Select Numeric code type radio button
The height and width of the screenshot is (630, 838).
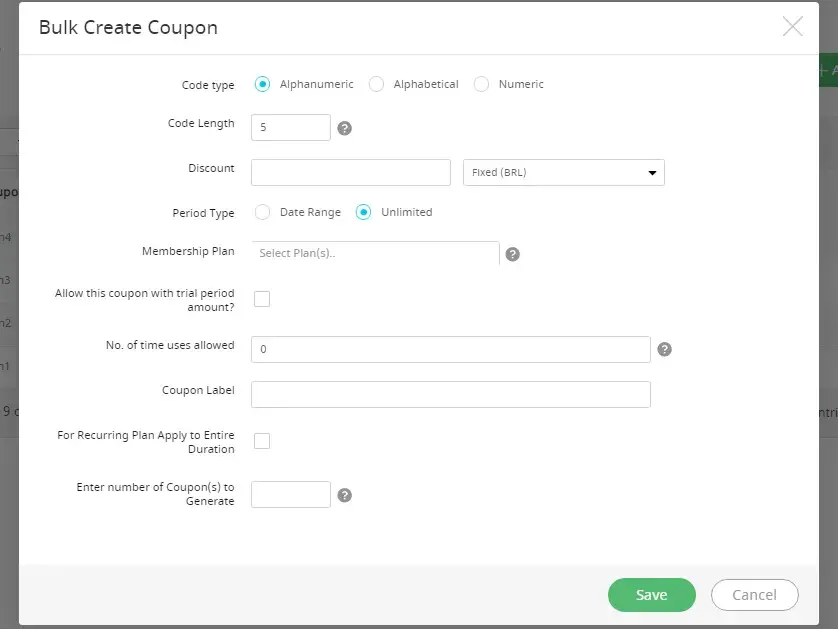[x=482, y=85]
